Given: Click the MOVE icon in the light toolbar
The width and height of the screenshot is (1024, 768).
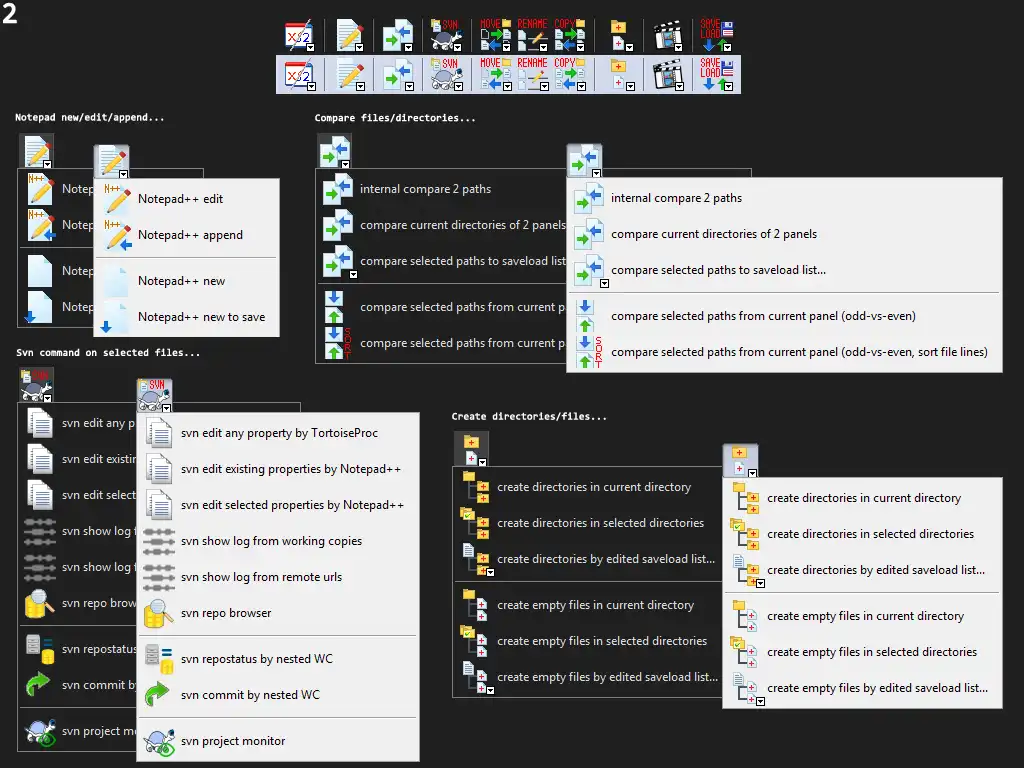Looking at the screenshot, I should coord(496,74).
